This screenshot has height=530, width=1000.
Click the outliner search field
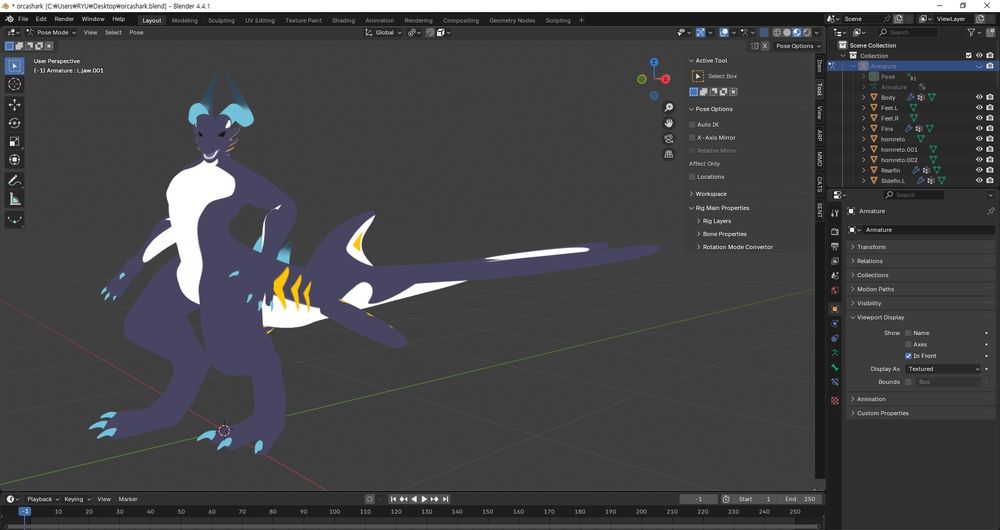tap(908, 33)
